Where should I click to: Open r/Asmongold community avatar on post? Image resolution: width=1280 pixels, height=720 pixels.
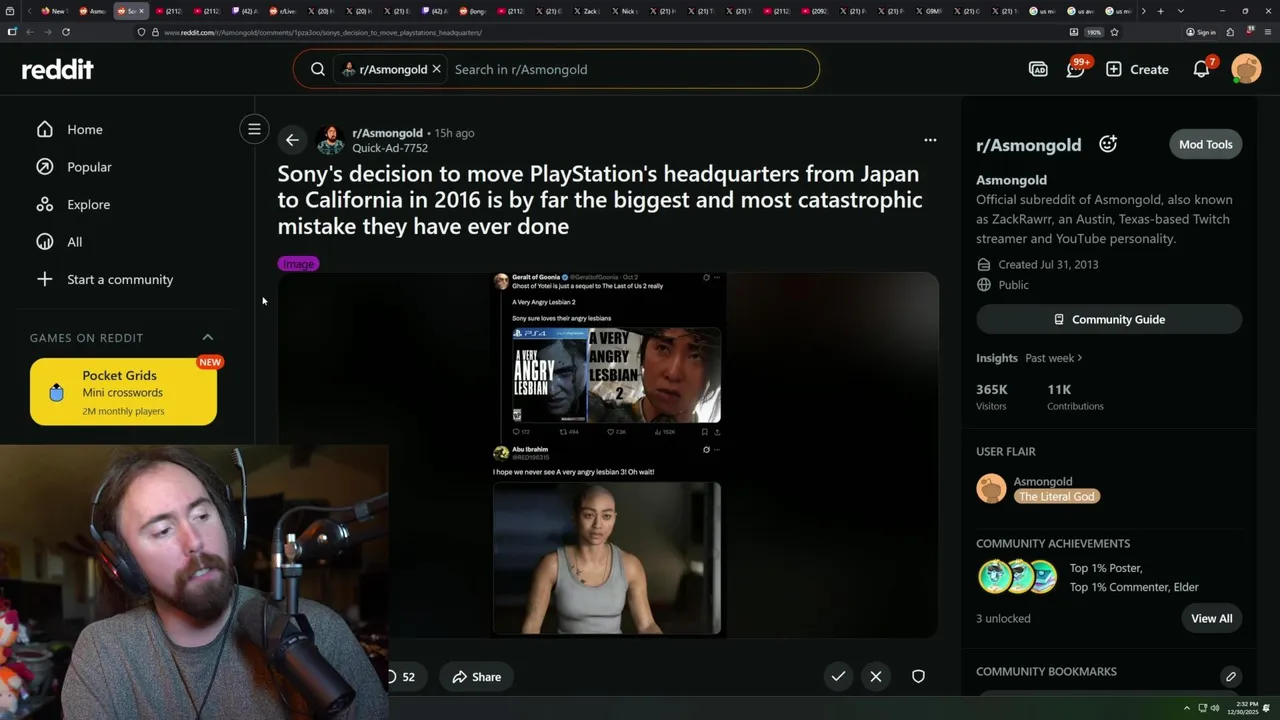pyautogui.click(x=330, y=140)
